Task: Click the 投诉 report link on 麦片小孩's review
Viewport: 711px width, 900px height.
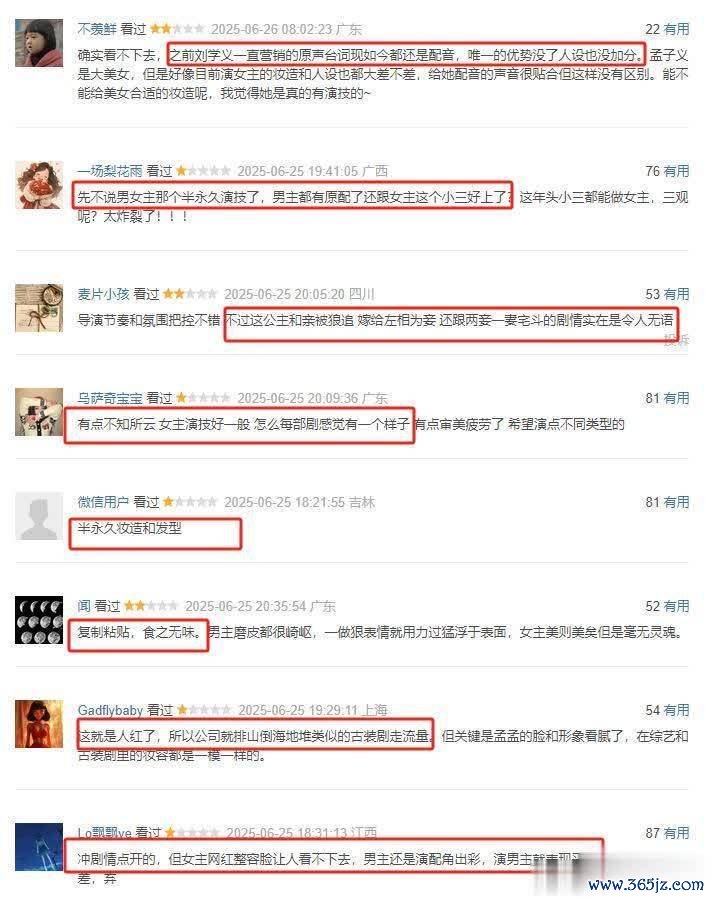Action: click(x=677, y=340)
